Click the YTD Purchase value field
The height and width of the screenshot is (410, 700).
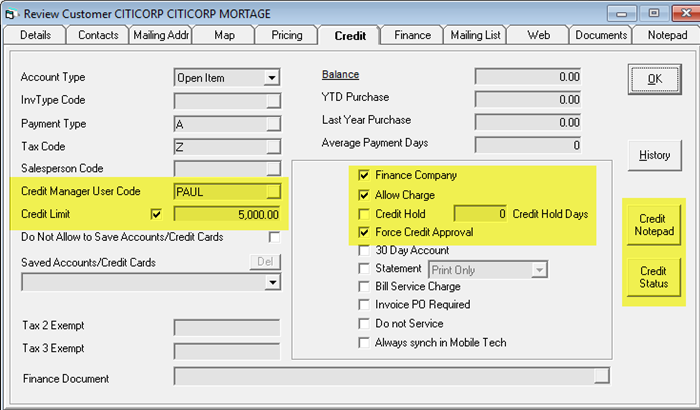click(528, 99)
